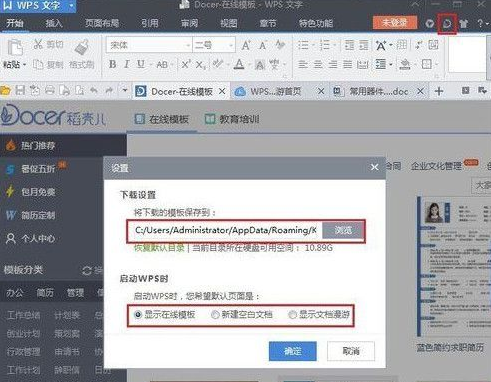491x382 pixels.
Task: Toggle Italic formatting
Action: (127, 64)
